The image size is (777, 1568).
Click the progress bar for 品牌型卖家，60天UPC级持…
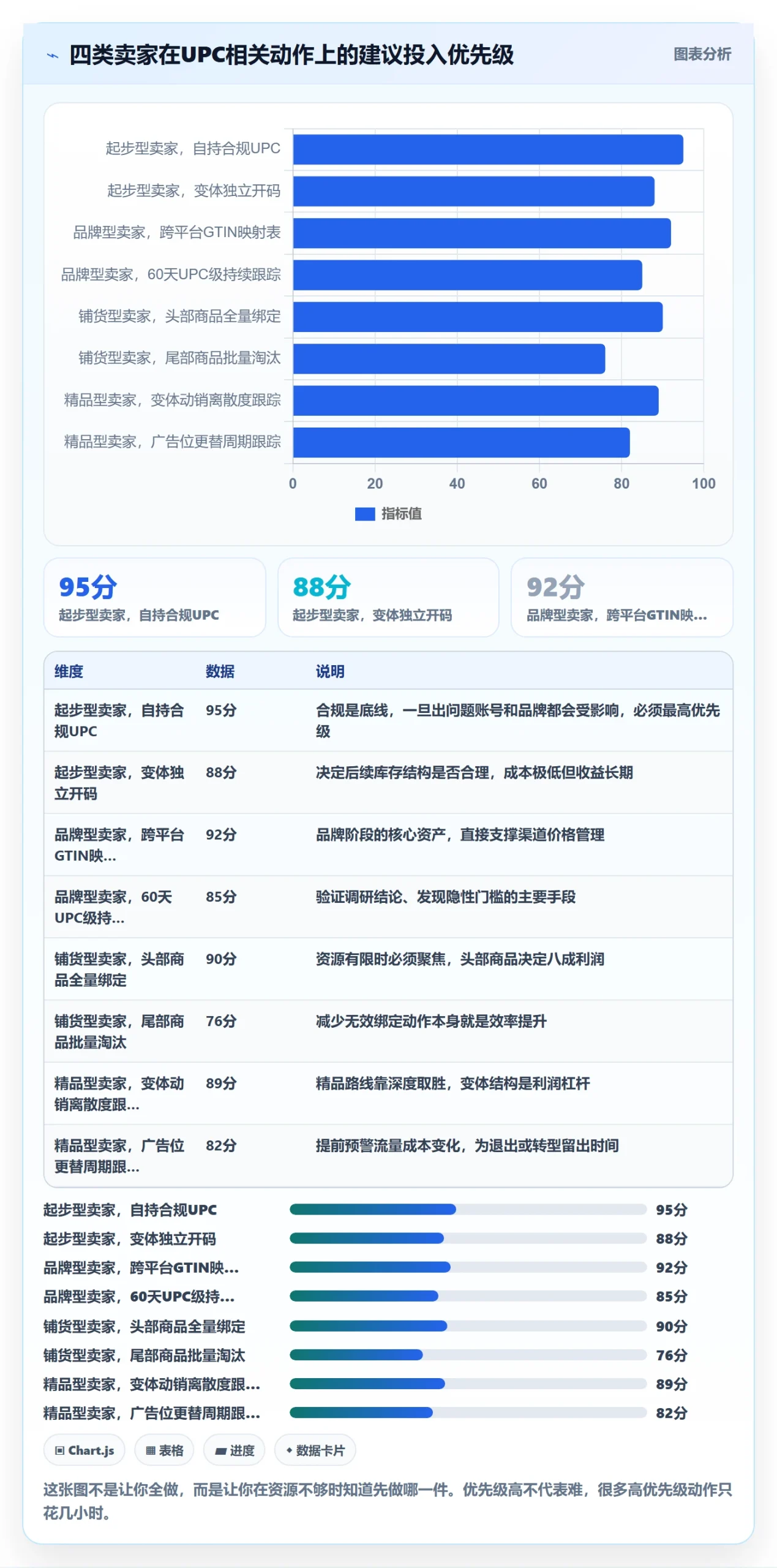468,1295
